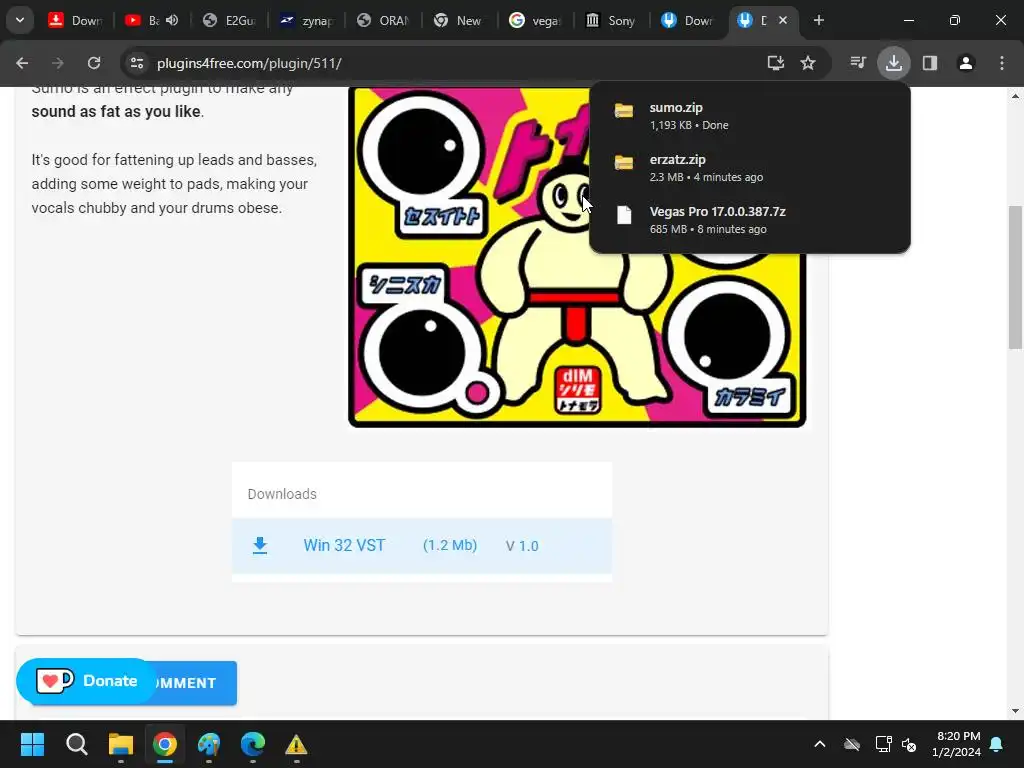Click the COMMENT button behind Donate
1024x768 pixels.
196,683
